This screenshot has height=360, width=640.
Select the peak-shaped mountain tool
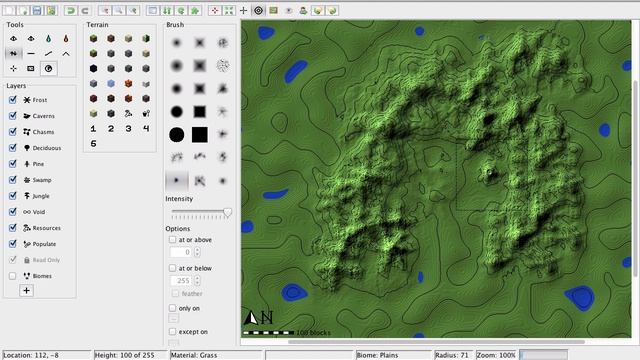point(66,53)
